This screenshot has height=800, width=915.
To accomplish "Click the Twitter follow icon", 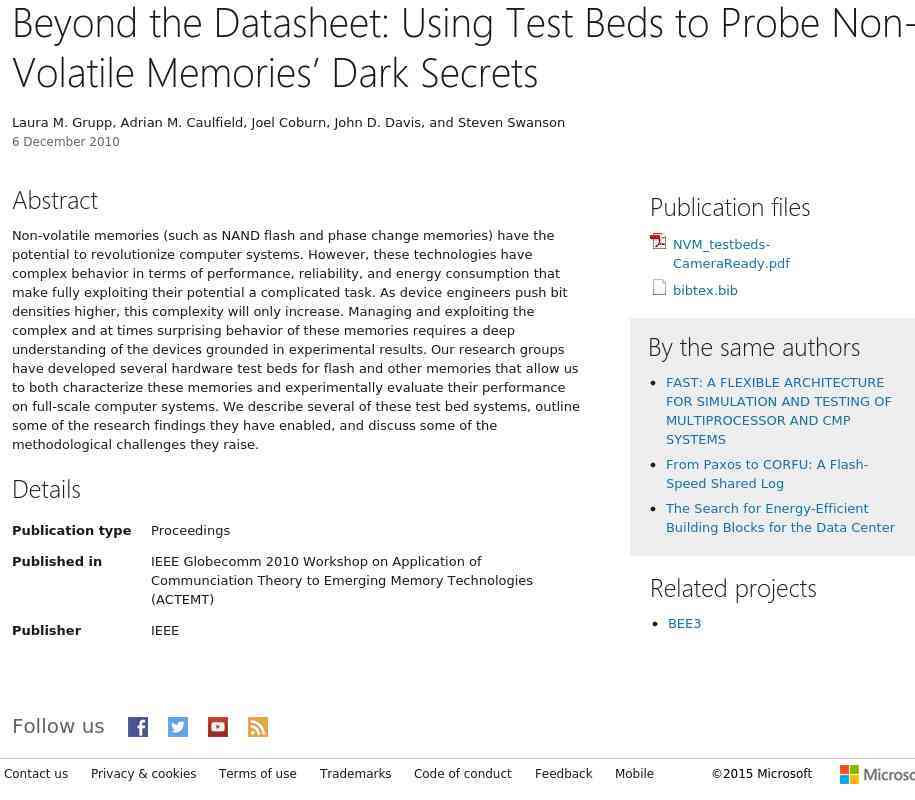I will 178,727.
